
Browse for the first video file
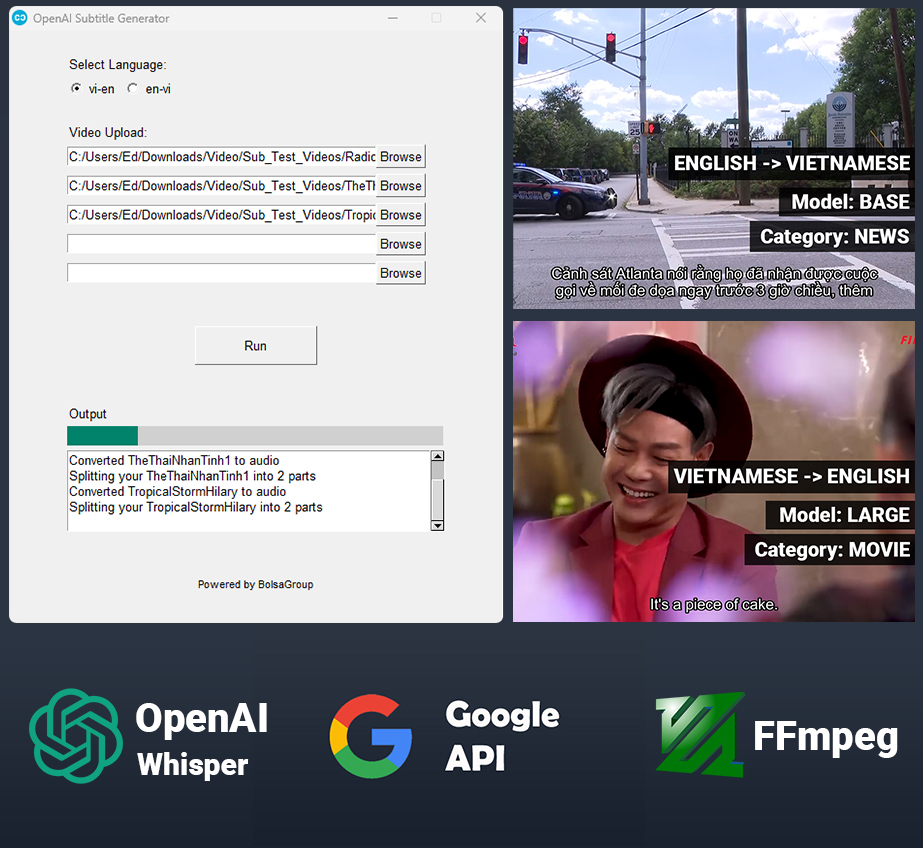pyautogui.click(x=400, y=157)
